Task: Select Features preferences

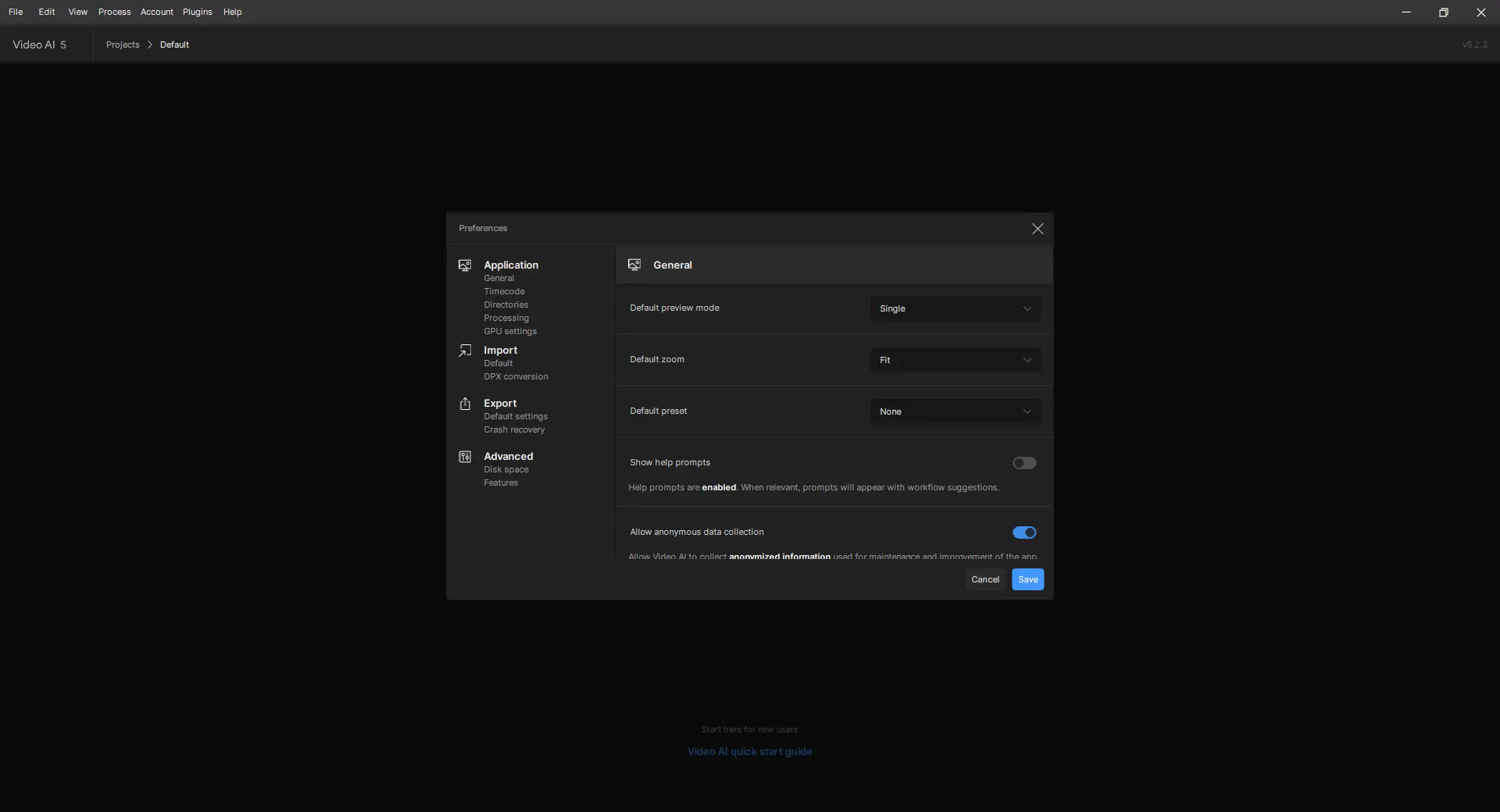Action: click(501, 483)
